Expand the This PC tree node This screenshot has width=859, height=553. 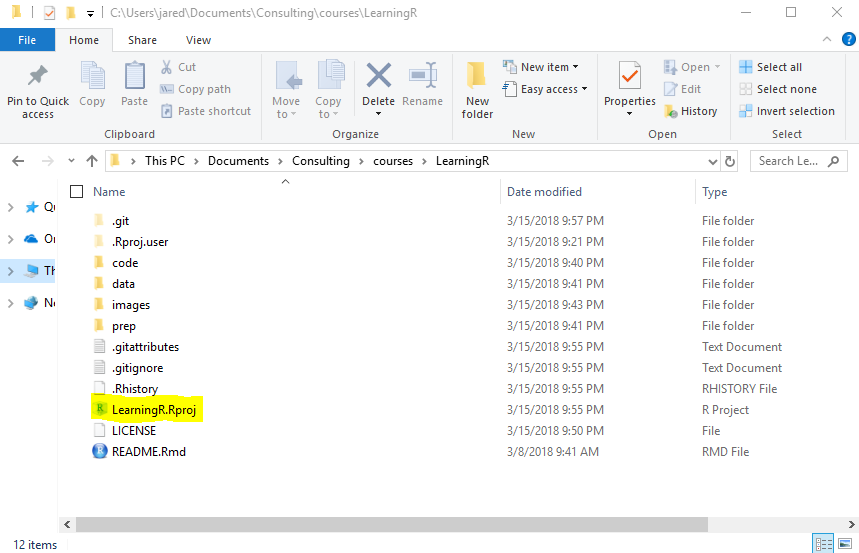[11, 271]
